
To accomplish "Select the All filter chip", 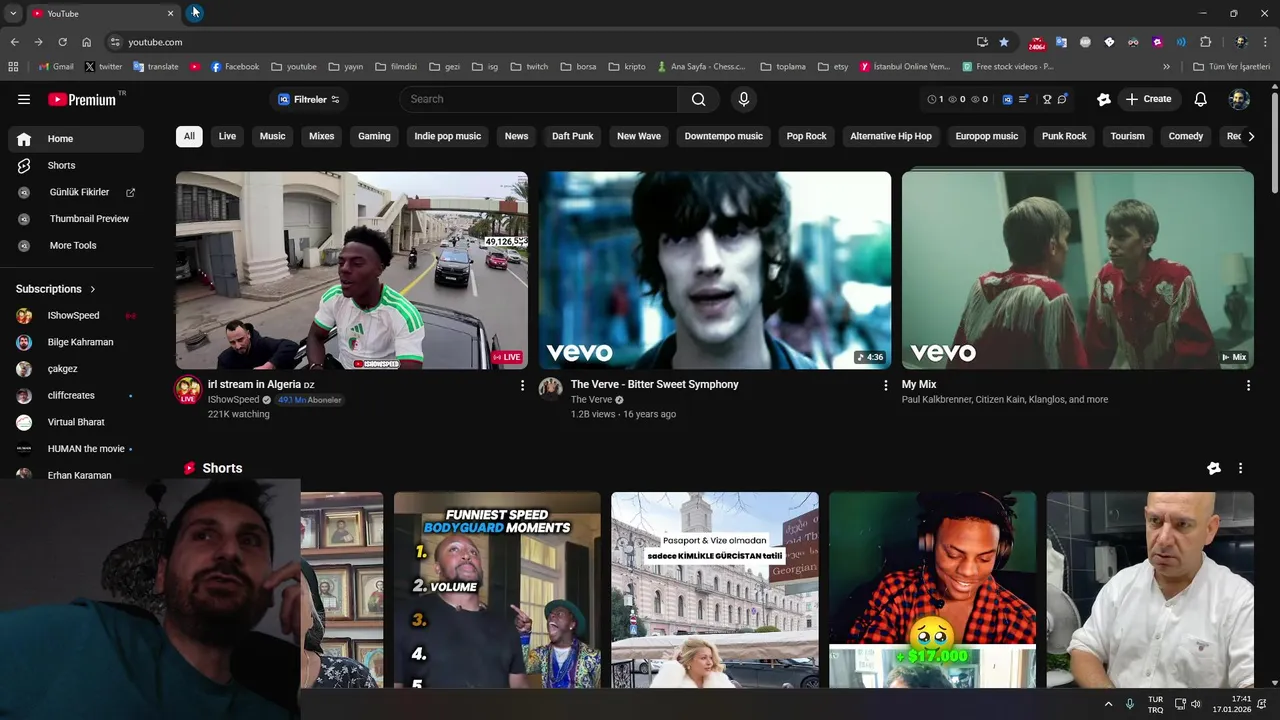I will (x=189, y=136).
